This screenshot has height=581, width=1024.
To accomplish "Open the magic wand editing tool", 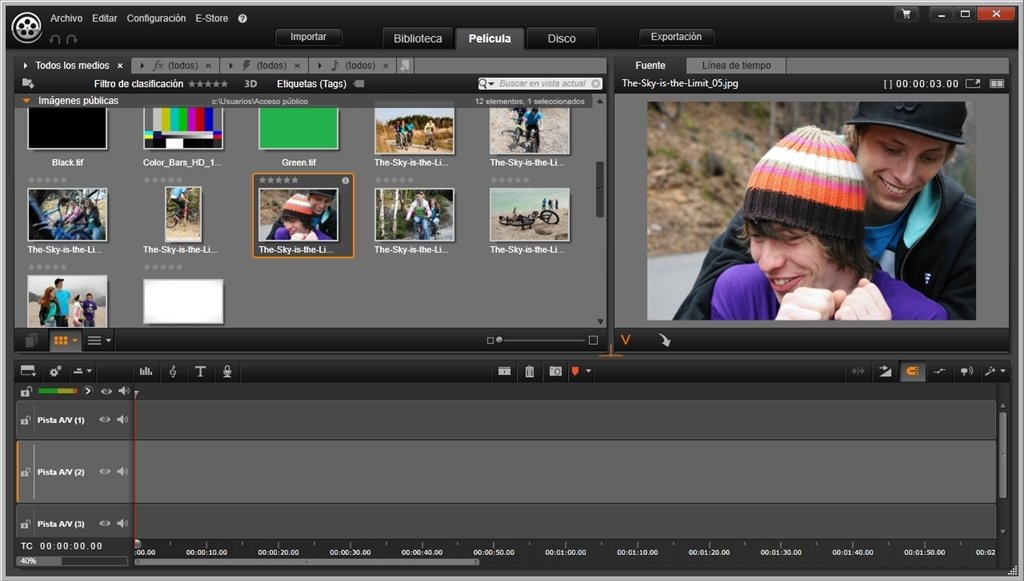I will [x=990, y=371].
